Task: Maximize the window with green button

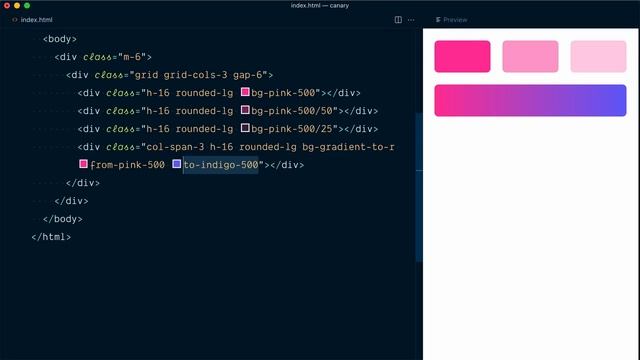Action: (27, 5)
